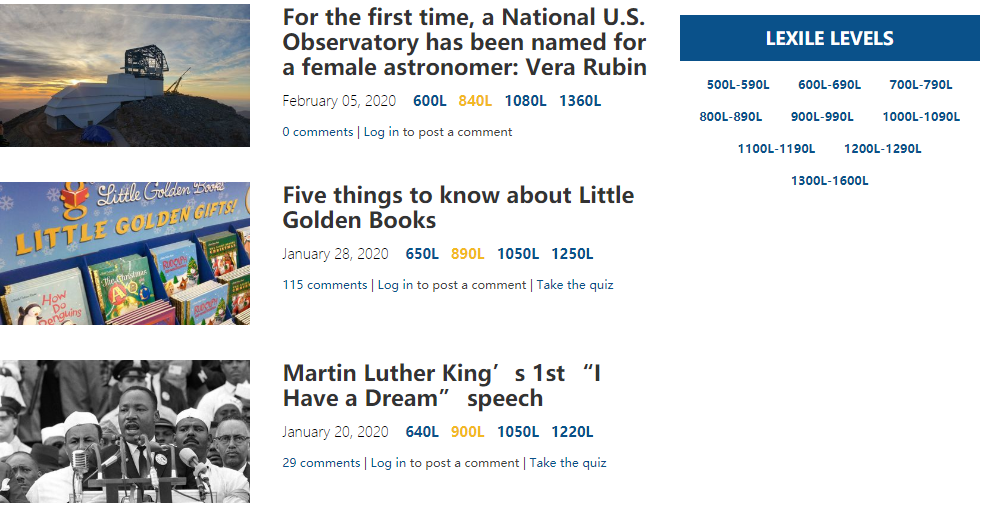Open the Little Golden Books article title
The width and height of the screenshot is (985, 510).
pyautogui.click(x=458, y=207)
